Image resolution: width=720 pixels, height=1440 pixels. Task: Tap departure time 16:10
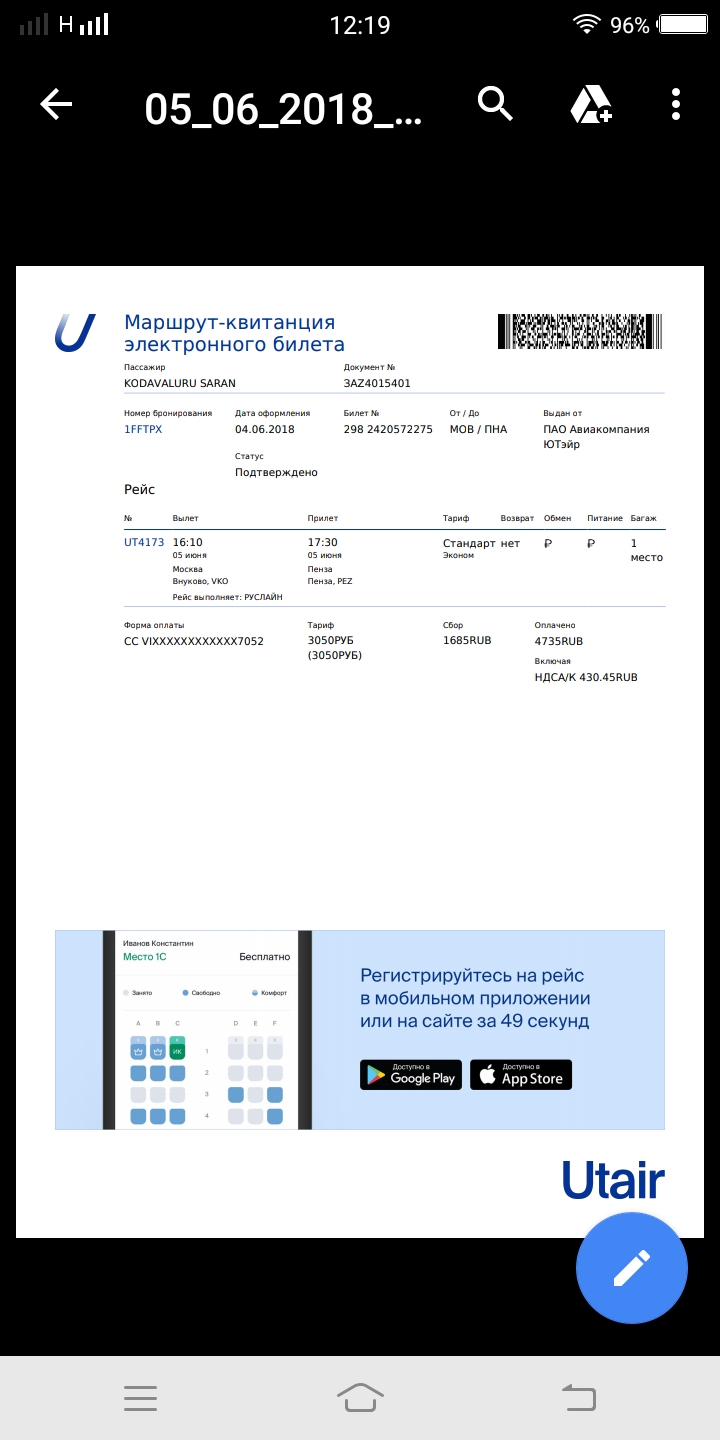click(x=188, y=542)
